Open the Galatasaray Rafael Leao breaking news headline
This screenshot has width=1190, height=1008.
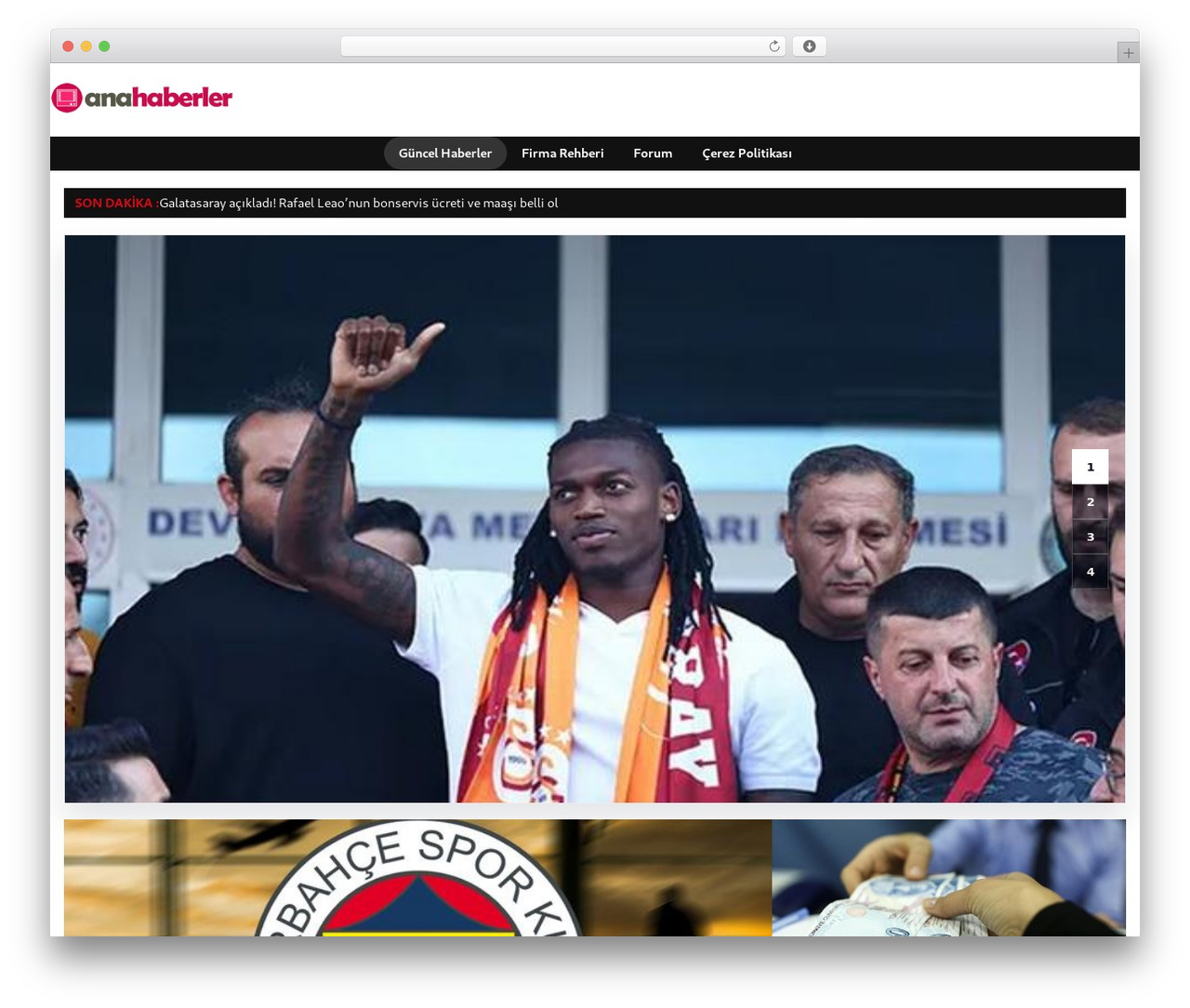coord(358,203)
